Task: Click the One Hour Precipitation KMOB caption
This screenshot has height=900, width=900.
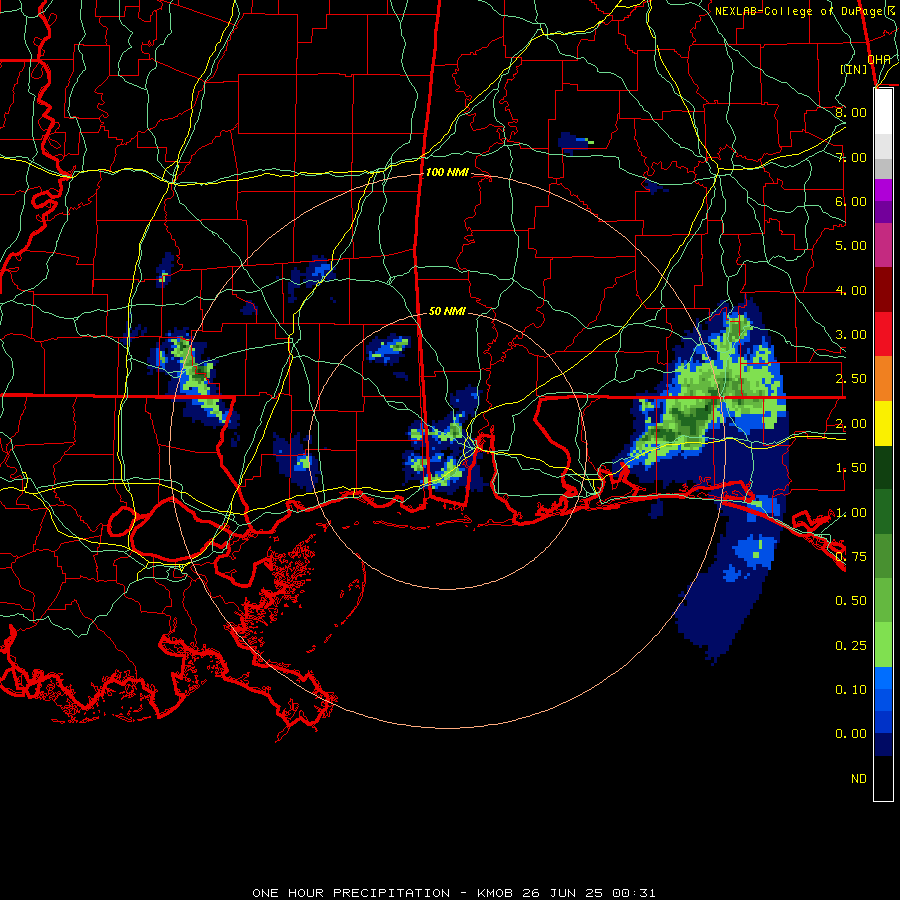Action: point(453,893)
